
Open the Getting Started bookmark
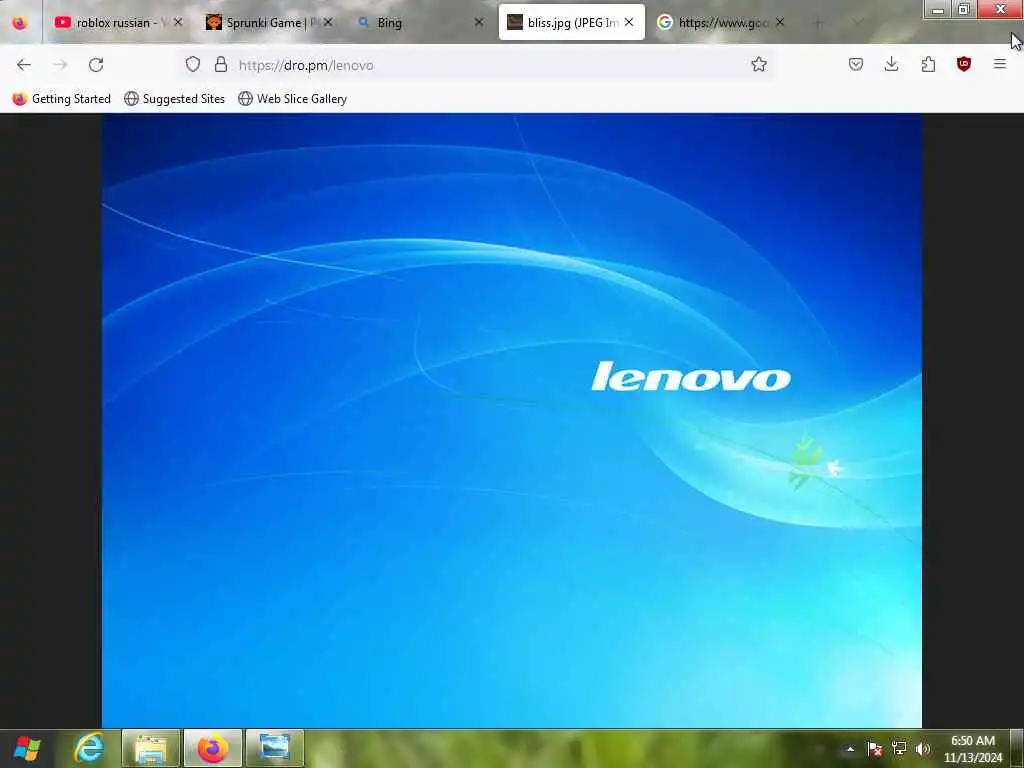pos(61,99)
